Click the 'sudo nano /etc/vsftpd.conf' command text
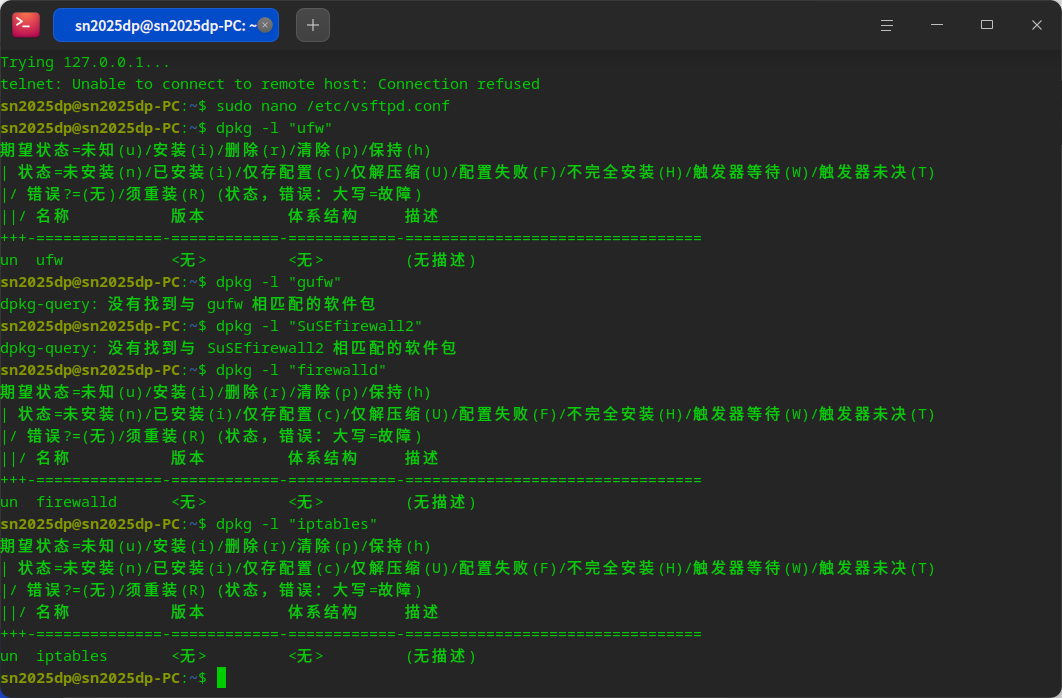Image resolution: width=1062 pixels, height=698 pixels. (333, 106)
